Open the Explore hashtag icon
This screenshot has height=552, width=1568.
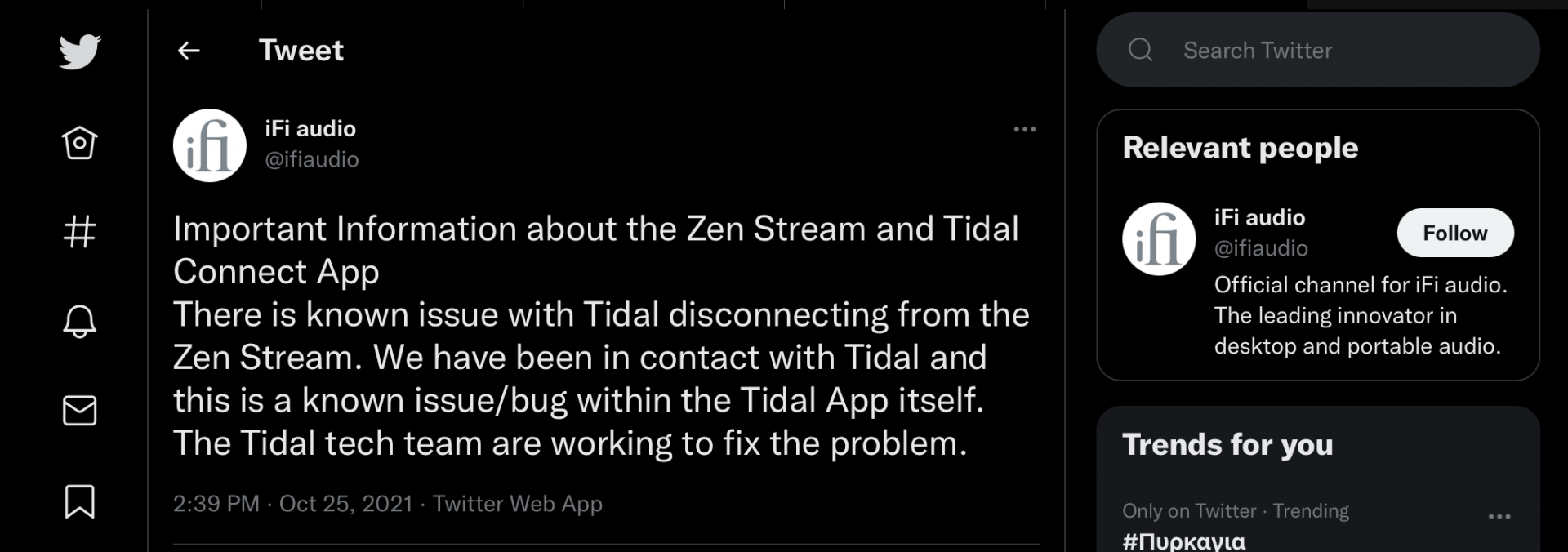coord(80,232)
